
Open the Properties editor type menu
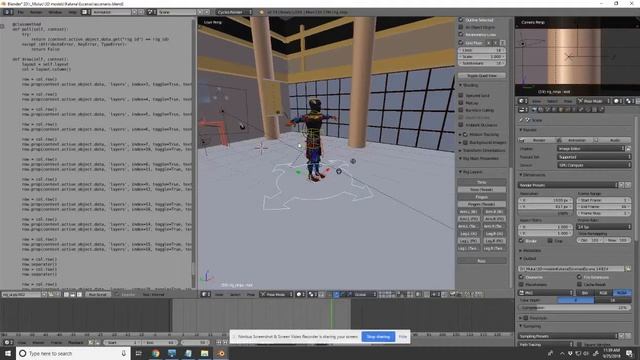pos(524,109)
